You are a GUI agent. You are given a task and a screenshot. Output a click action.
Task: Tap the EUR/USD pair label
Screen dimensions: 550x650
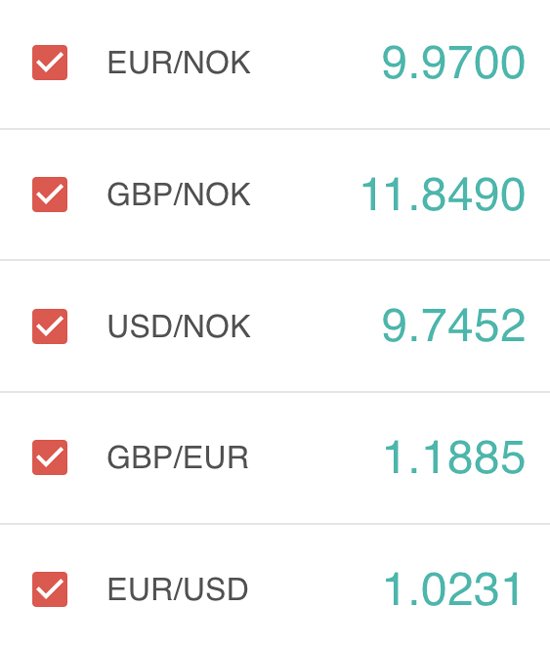[x=178, y=589]
